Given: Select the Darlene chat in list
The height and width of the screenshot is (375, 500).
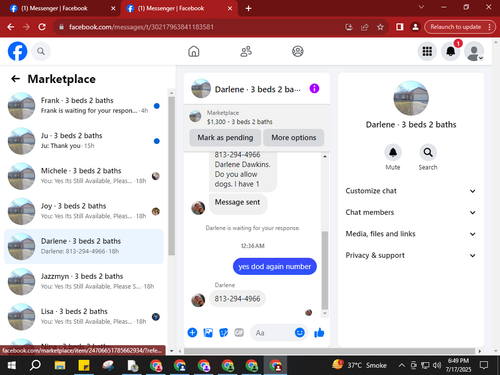Looking at the screenshot, I should (x=84, y=246).
